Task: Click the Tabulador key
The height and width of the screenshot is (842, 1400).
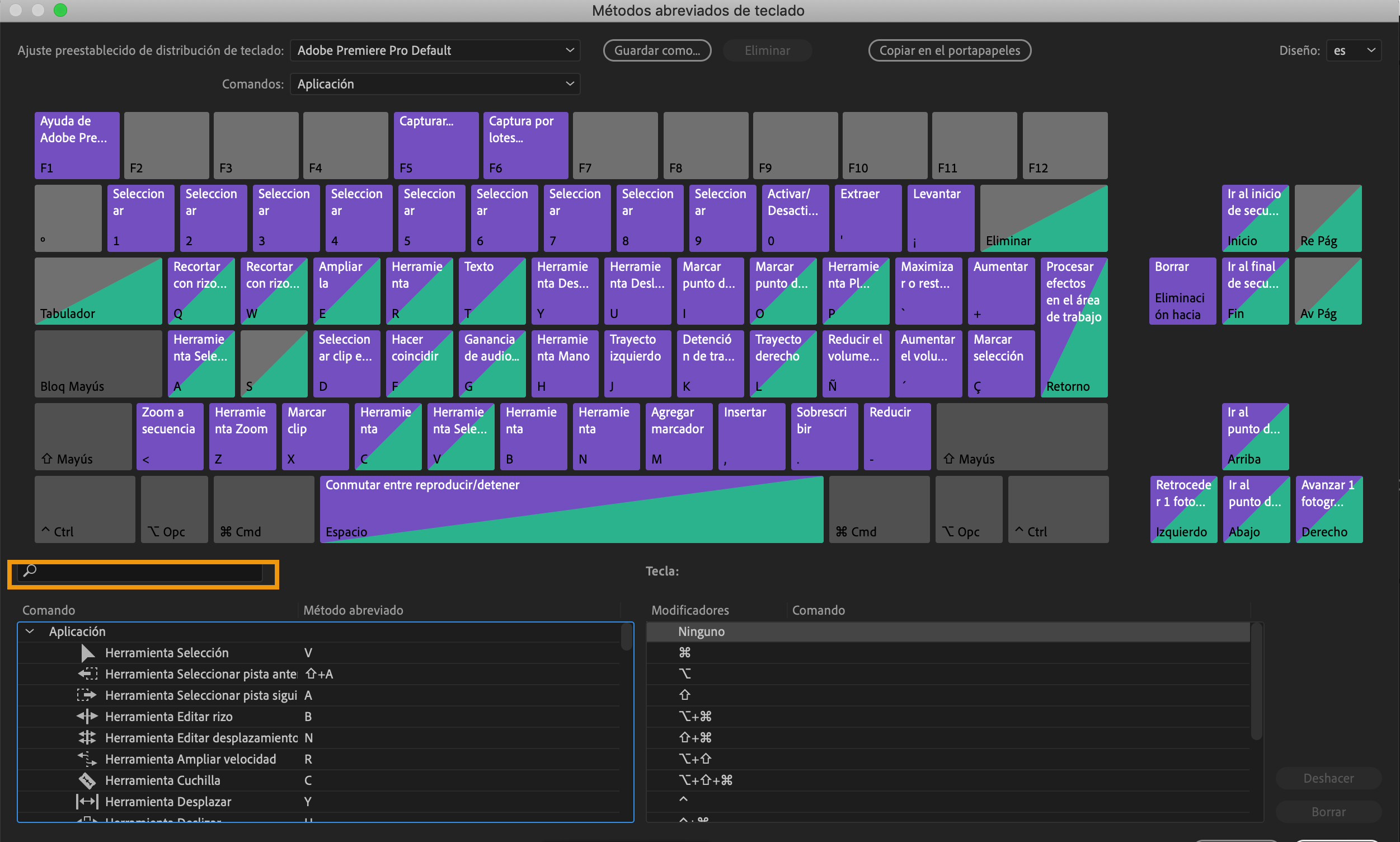Action: (x=98, y=291)
